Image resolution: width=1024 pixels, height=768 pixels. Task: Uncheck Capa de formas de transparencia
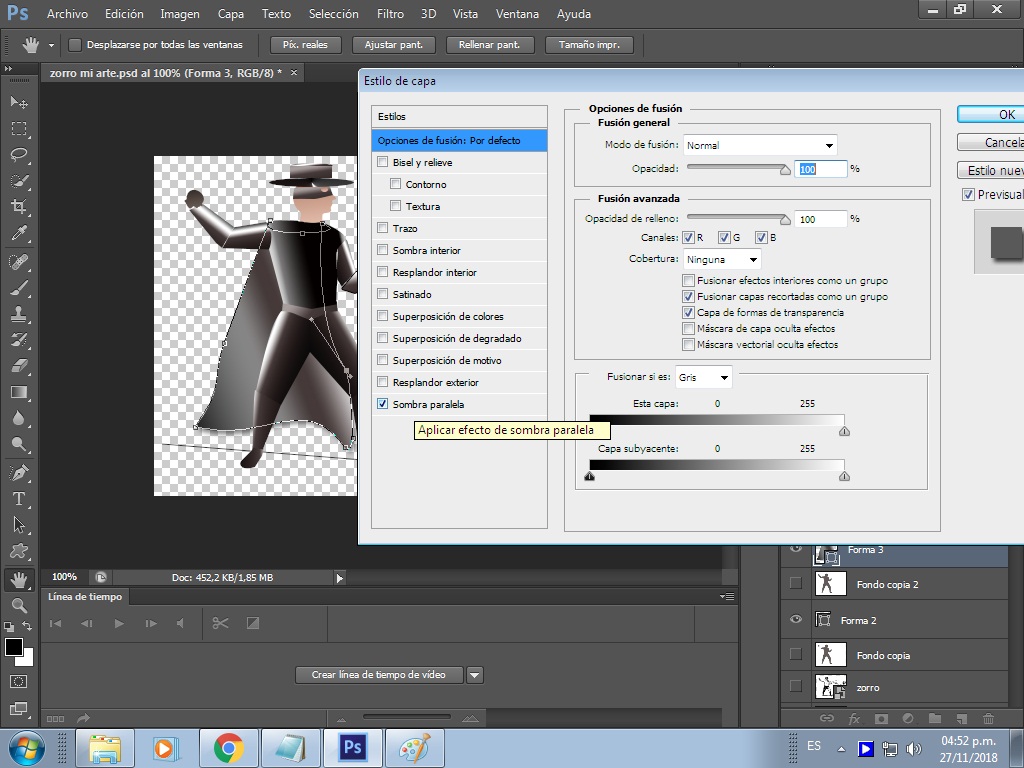688,312
